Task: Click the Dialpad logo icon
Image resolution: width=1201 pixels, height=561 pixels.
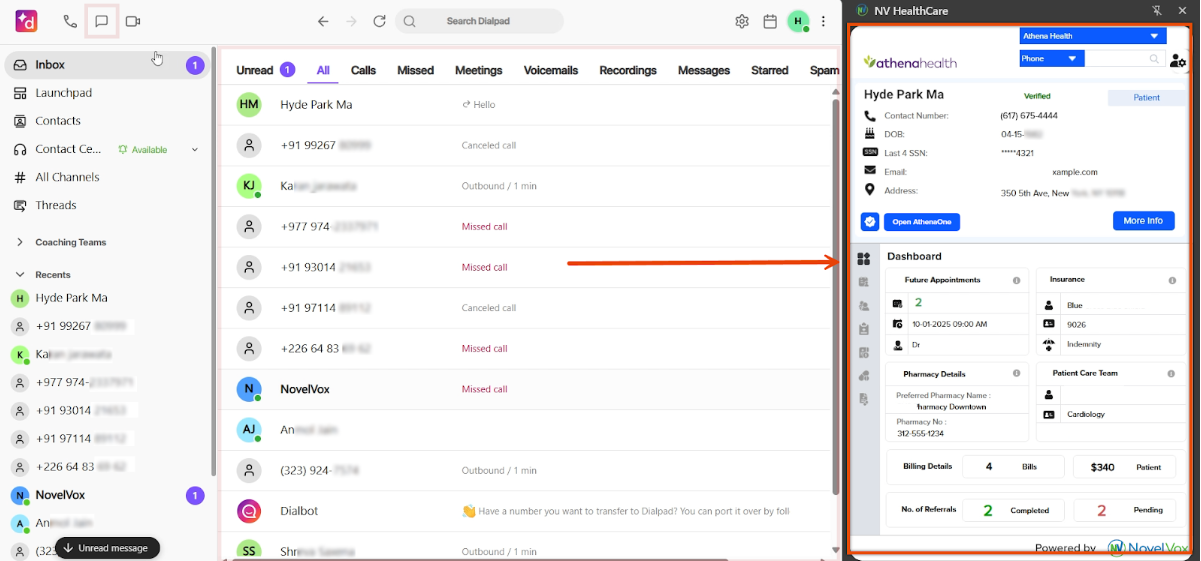Action: point(26,21)
